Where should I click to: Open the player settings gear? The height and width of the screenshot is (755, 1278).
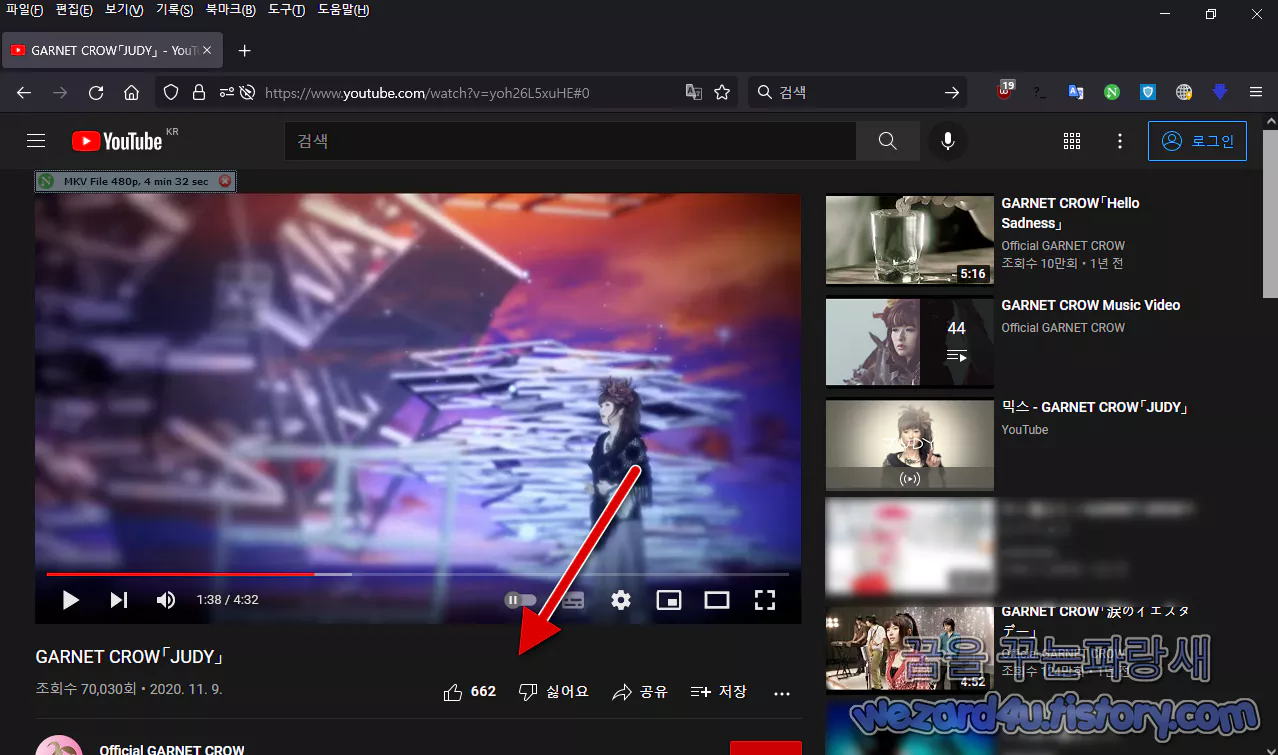pyautogui.click(x=620, y=599)
